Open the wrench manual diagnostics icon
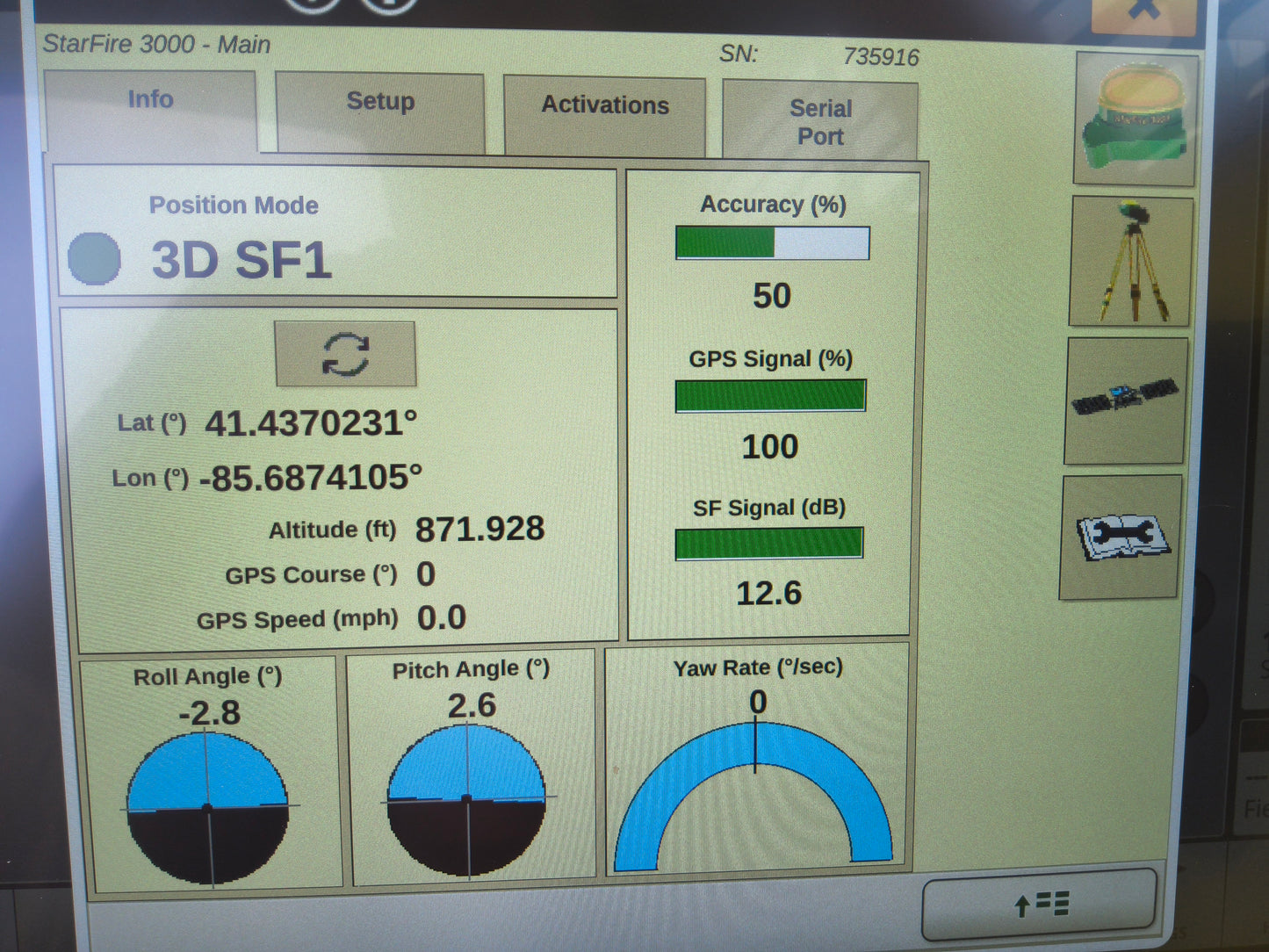The image size is (1269, 952). tap(1121, 537)
